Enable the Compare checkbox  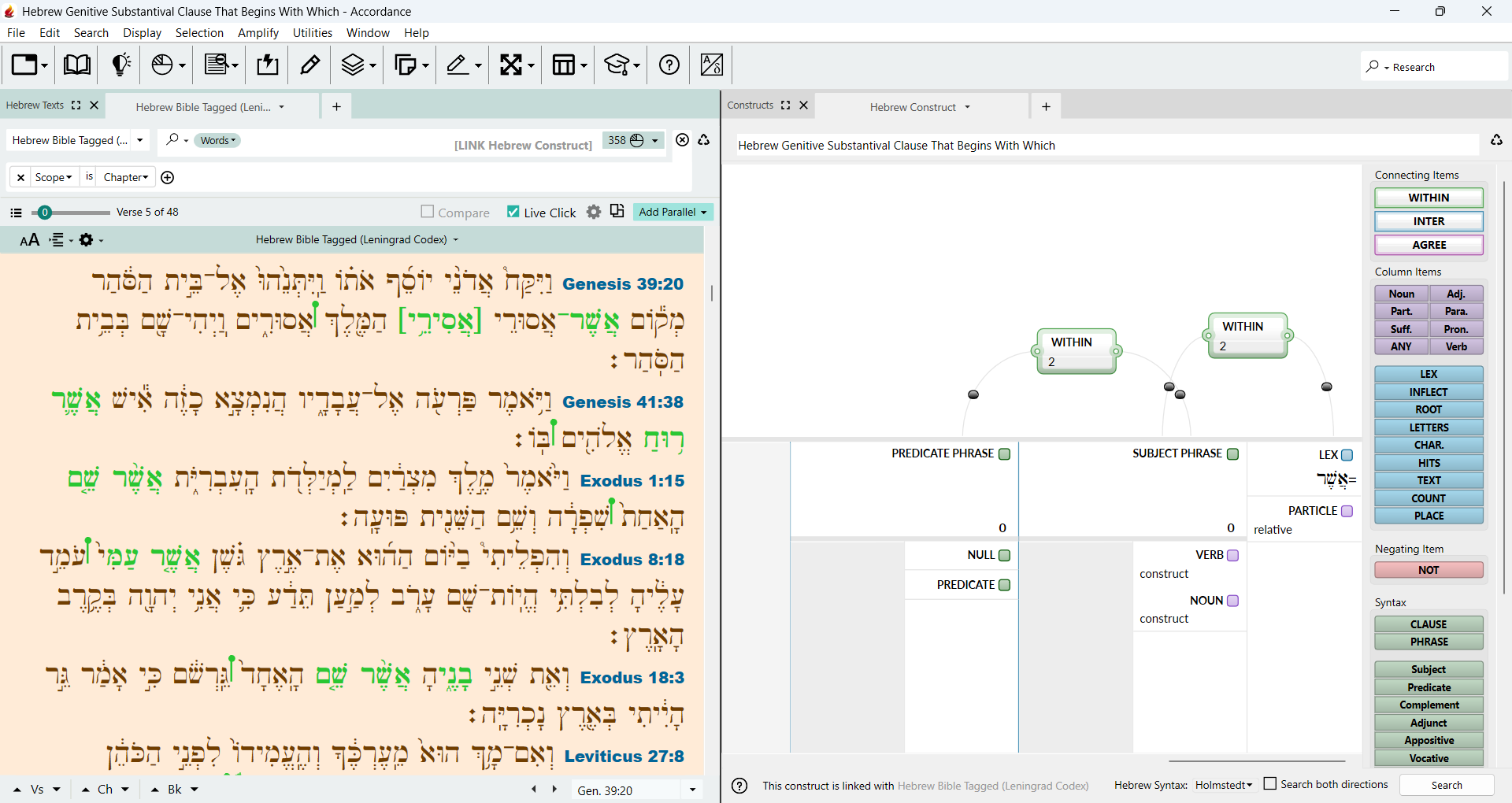(x=428, y=211)
